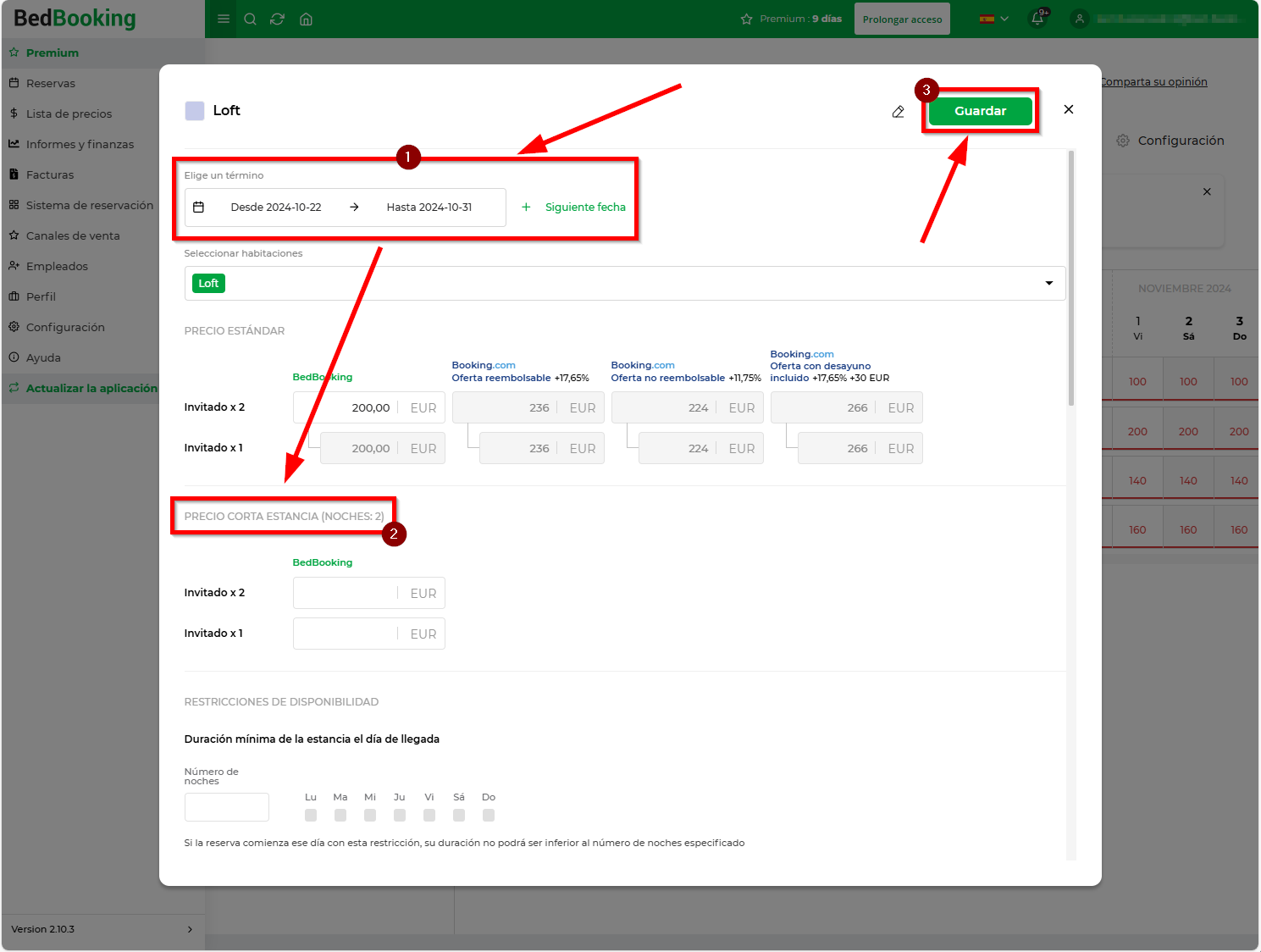Image resolution: width=1261 pixels, height=952 pixels.
Task: Tick the Sá weekday checkbox
Action: click(x=459, y=815)
